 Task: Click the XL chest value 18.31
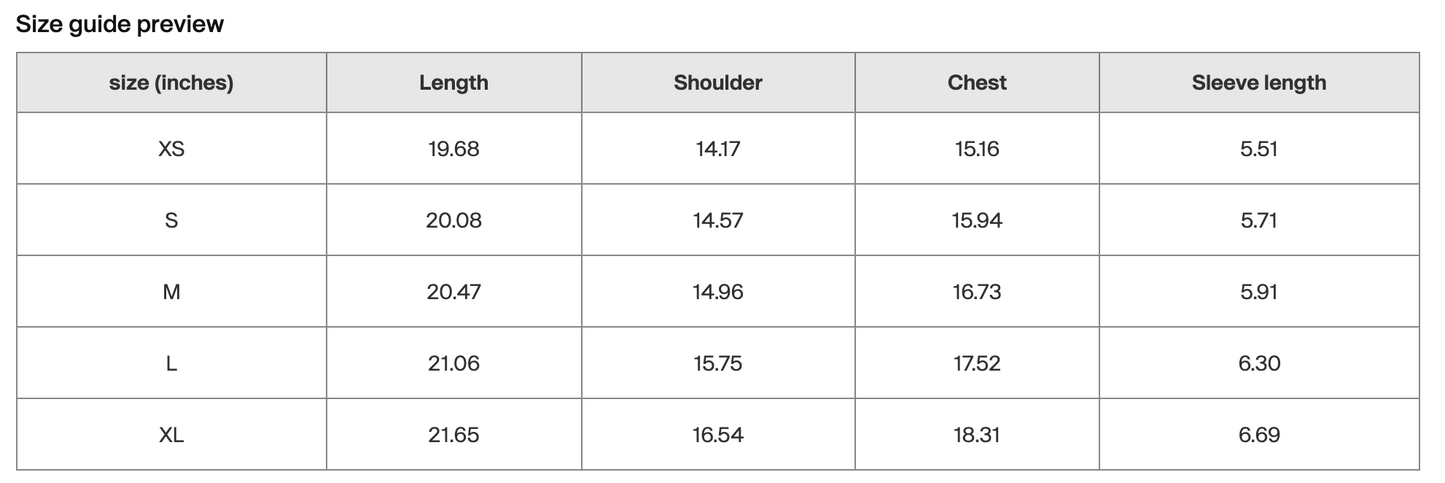pyautogui.click(x=977, y=435)
